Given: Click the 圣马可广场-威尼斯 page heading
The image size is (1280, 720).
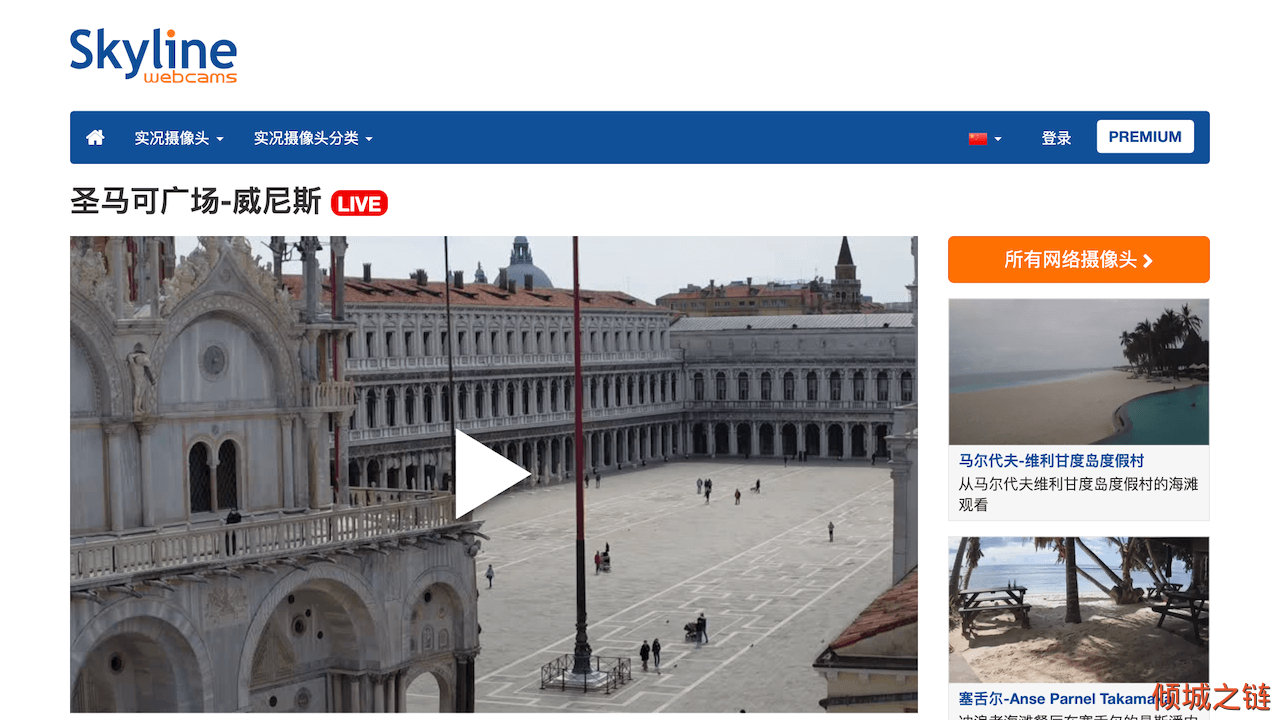Looking at the screenshot, I should 196,202.
